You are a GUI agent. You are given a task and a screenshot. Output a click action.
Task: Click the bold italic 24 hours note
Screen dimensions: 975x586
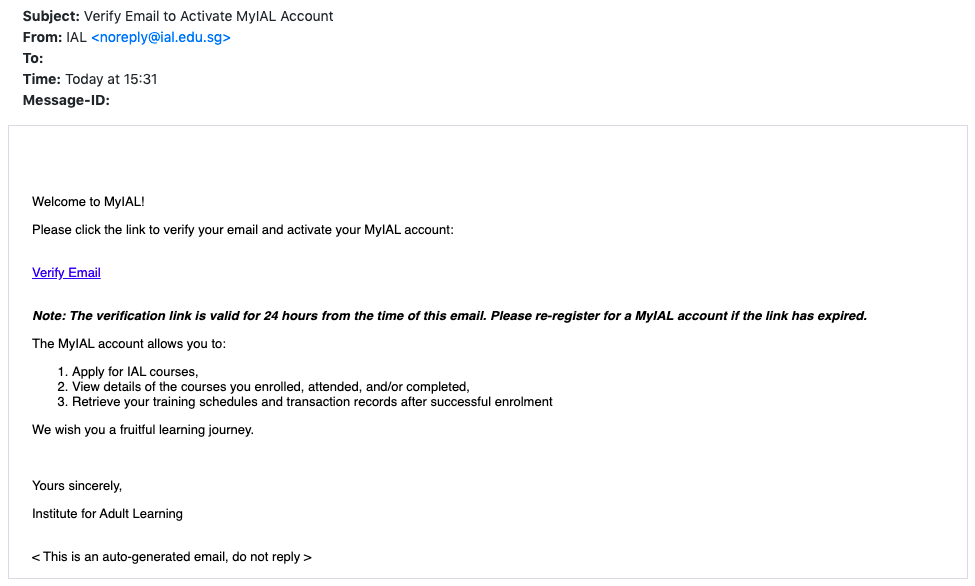click(449, 315)
